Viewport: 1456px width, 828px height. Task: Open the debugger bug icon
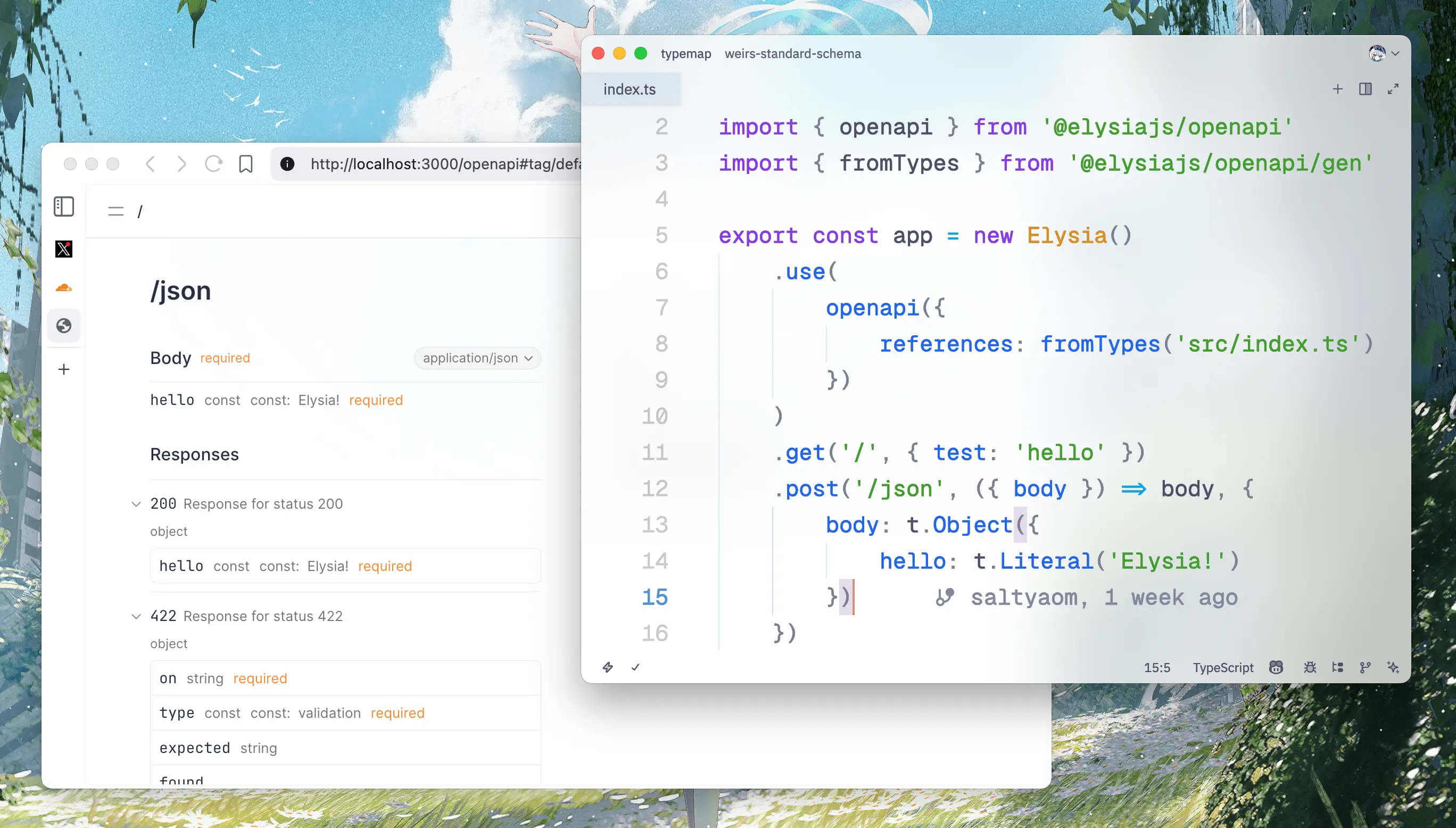pos(1310,667)
